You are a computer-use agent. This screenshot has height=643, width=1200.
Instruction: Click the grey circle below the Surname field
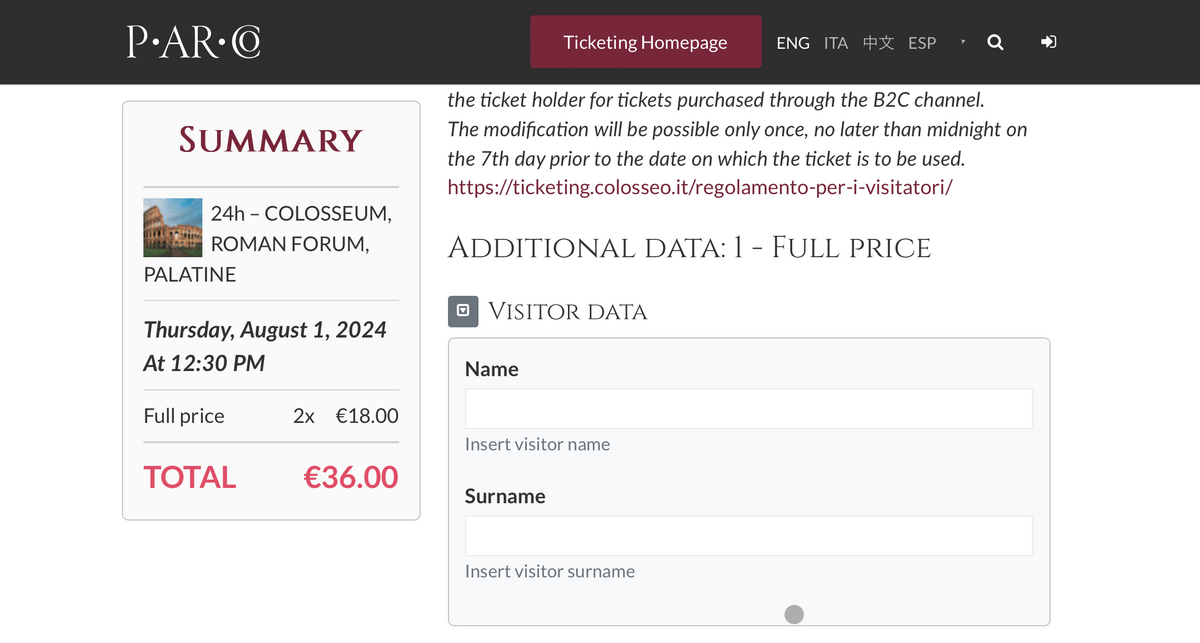[794, 614]
